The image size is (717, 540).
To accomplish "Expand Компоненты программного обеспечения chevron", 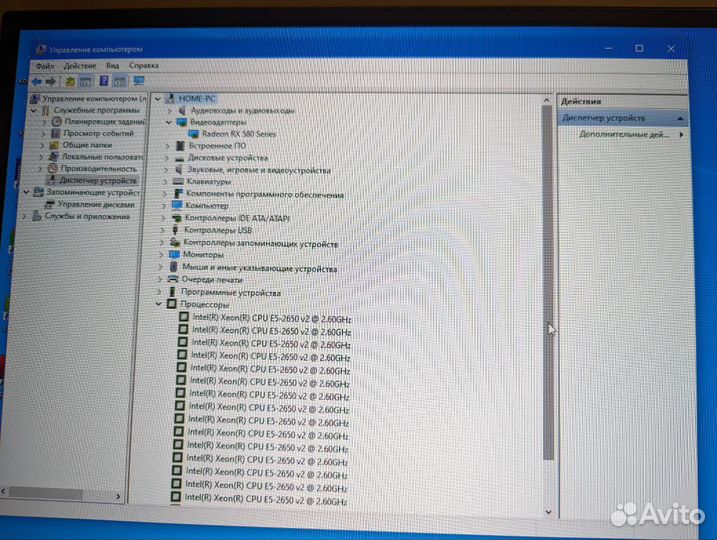I will [x=165, y=194].
